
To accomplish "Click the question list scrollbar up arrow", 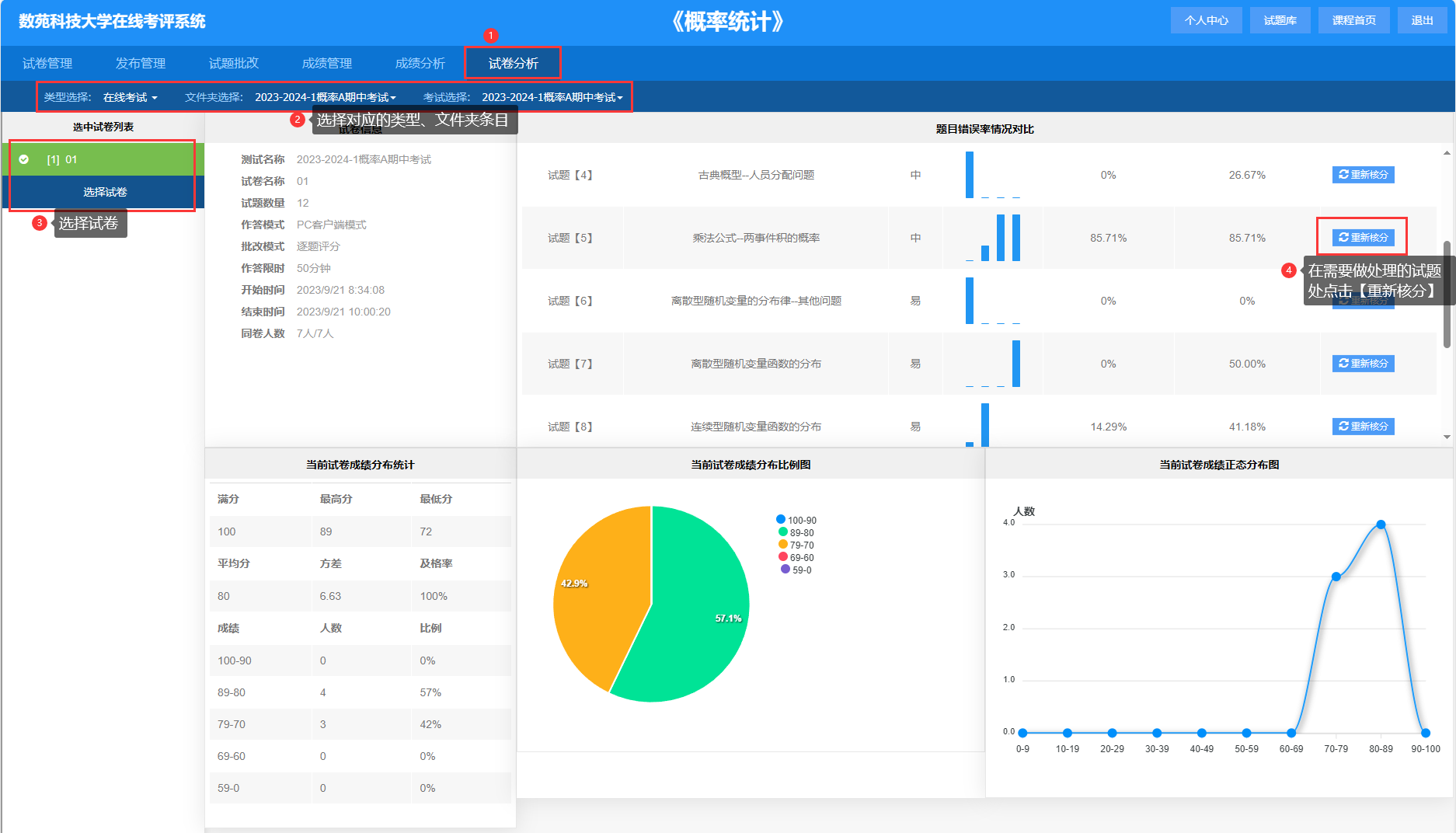I will [1447, 153].
